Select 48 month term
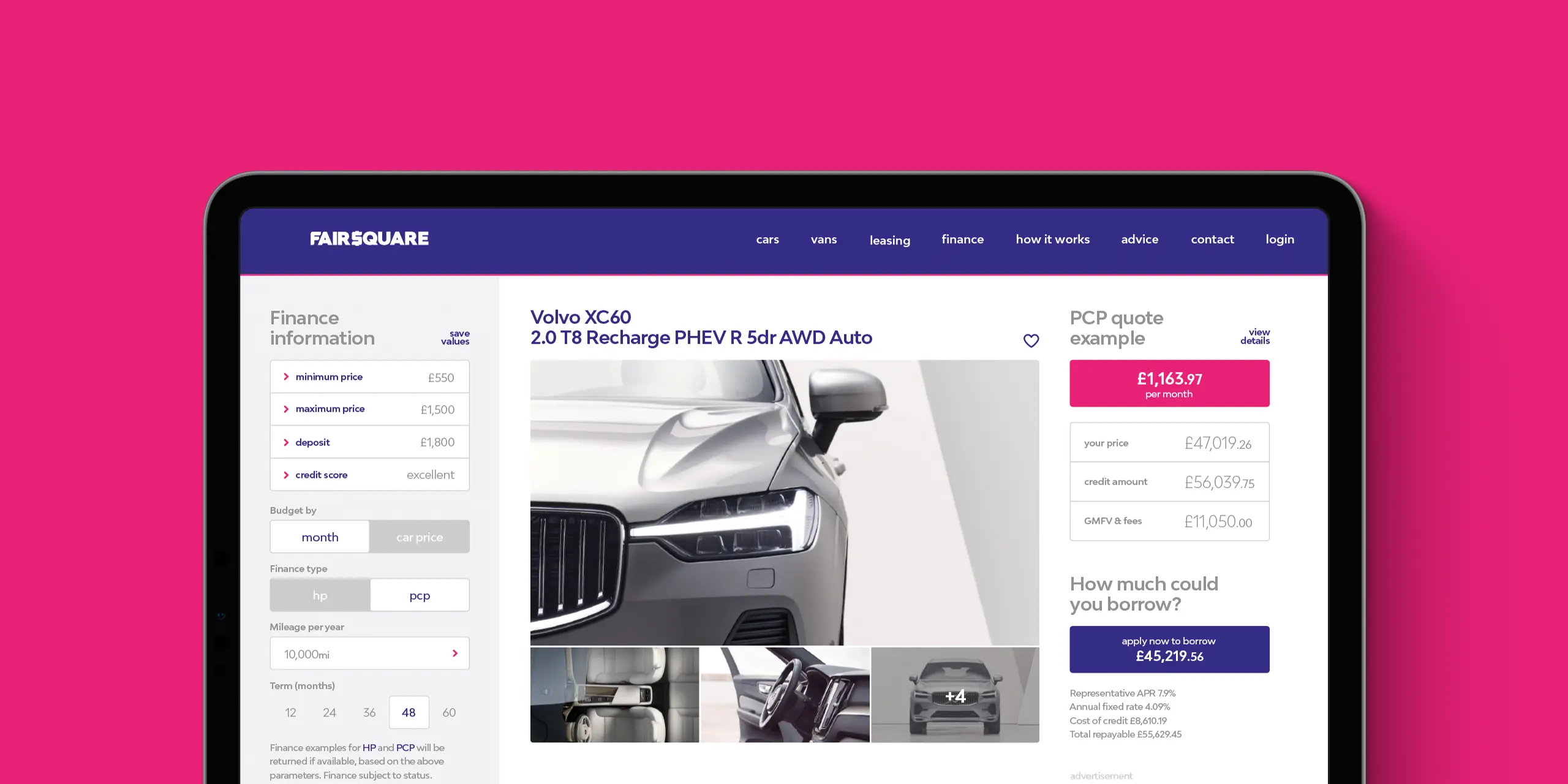1568x784 pixels. click(x=409, y=712)
